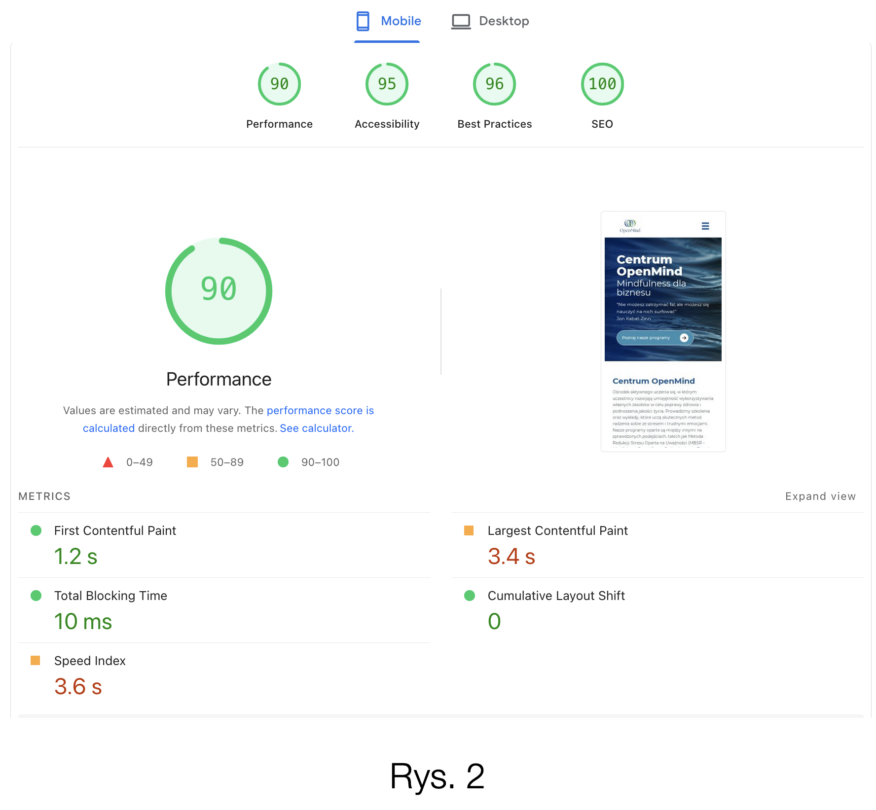Expand view of the metrics section
Image resolution: width=876 pixels, height=810 pixels.
point(820,496)
